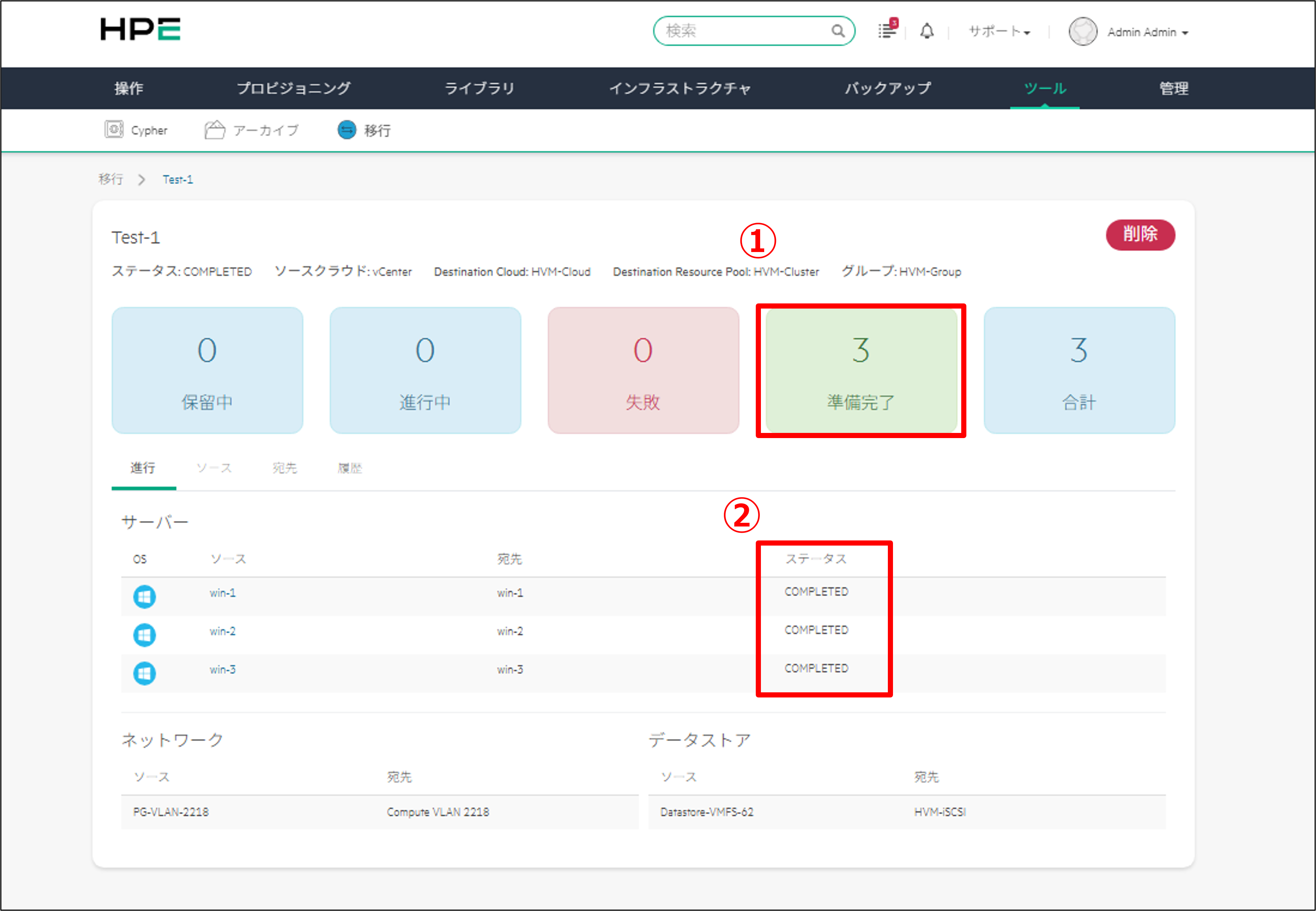Expand the Admin Admin user menu
The height and width of the screenshot is (911, 1316).
[1148, 33]
